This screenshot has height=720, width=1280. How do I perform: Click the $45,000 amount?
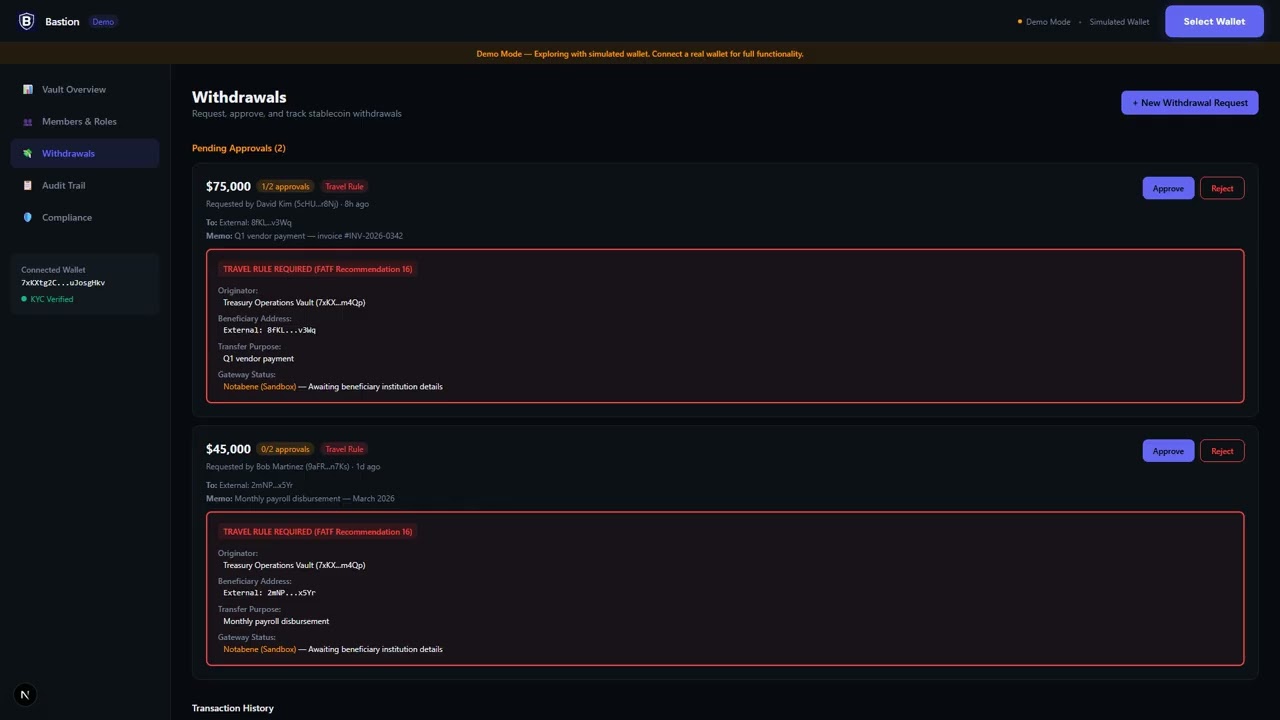228,449
